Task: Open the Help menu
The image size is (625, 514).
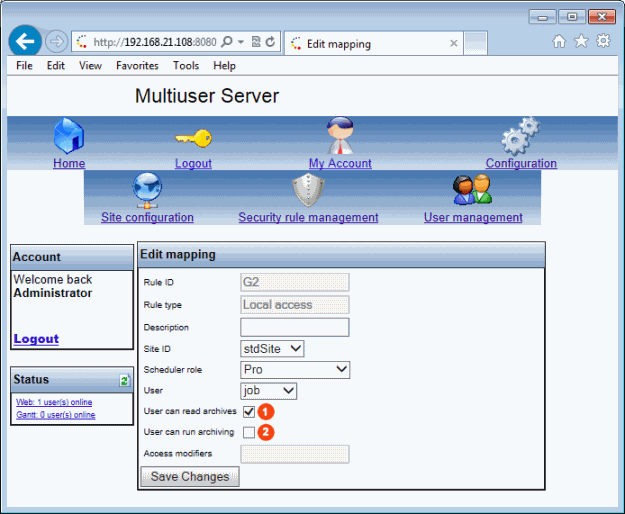Action: (224, 66)
